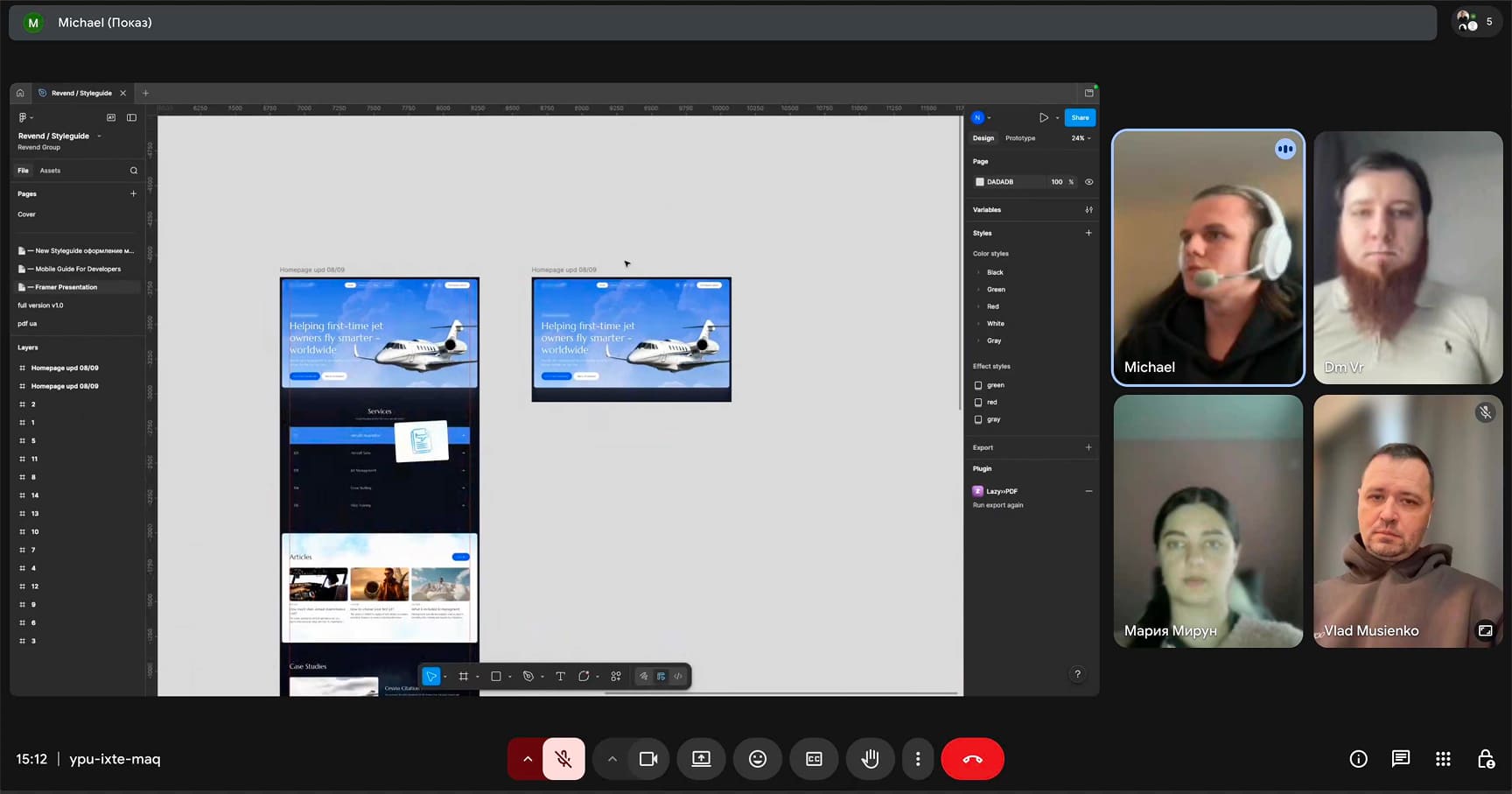
Task: Open Meet chat panel icon
Action: 1400,759
